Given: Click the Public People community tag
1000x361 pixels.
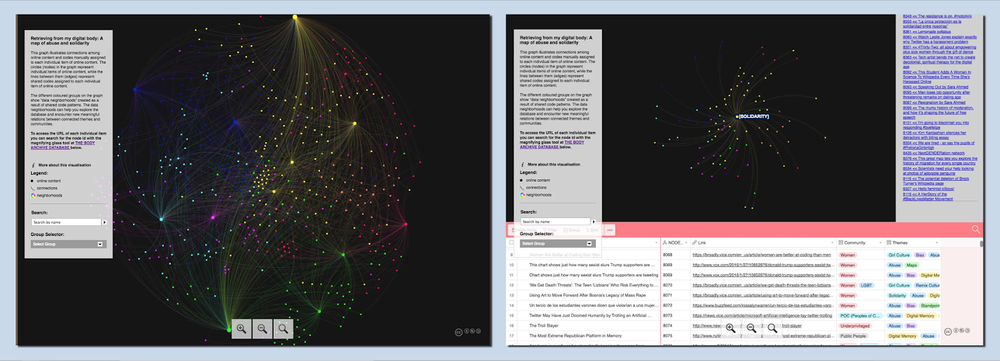Looking at the screenshot, I should [853, 335].
